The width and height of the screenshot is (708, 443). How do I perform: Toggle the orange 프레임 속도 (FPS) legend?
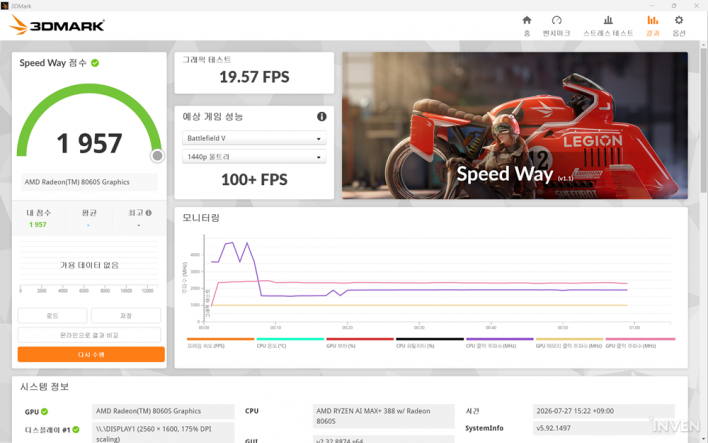click(x=220, y=343)
